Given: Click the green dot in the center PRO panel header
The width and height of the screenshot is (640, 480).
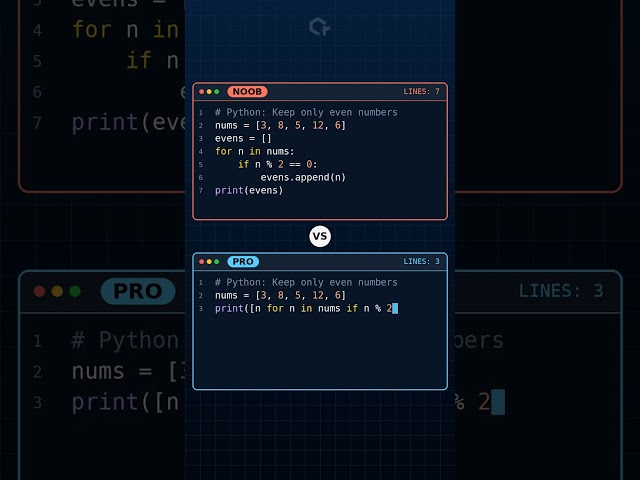Looking at the screenshot, I should [217, 262].
